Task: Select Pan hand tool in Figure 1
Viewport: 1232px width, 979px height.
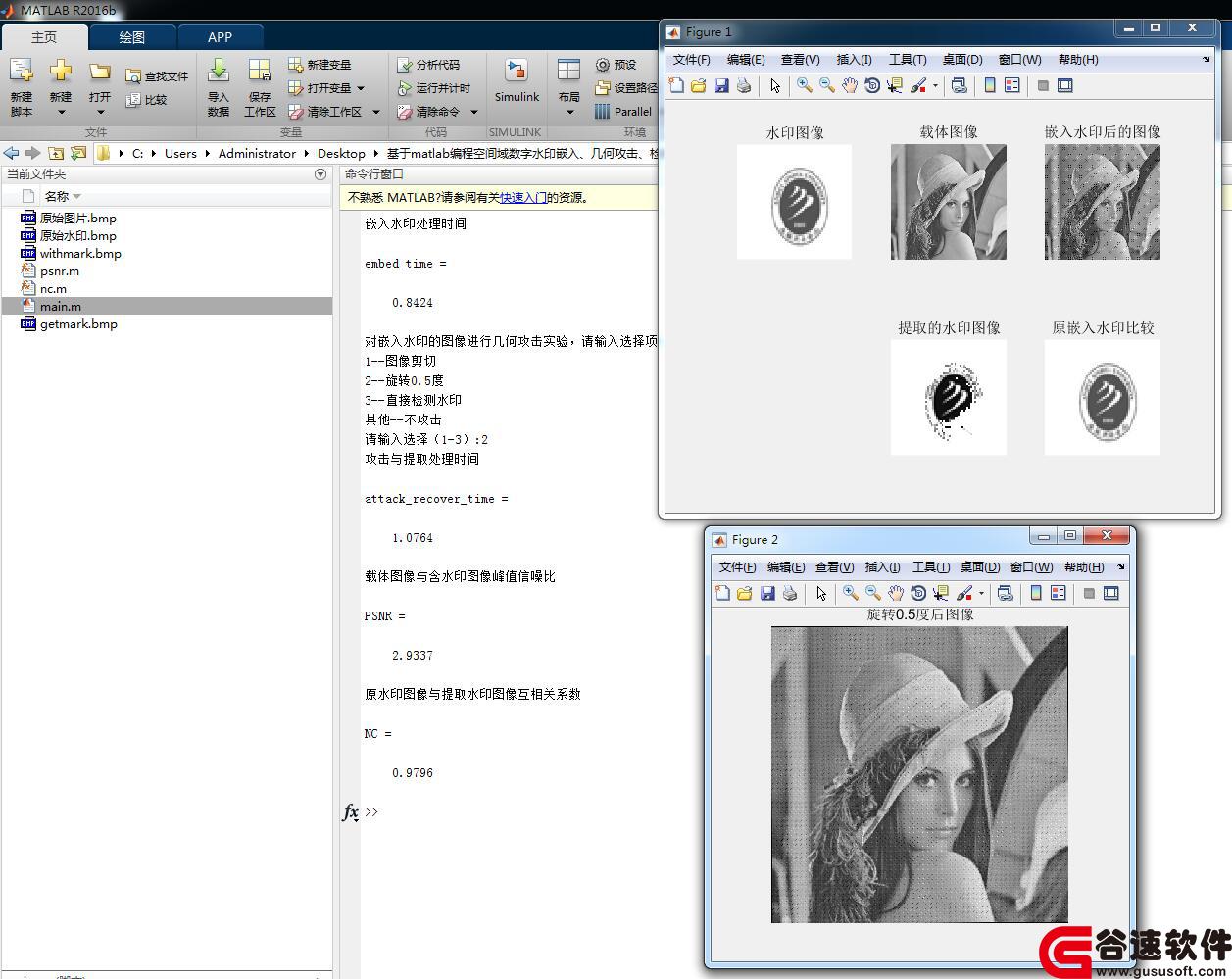Action: [850, 86]
